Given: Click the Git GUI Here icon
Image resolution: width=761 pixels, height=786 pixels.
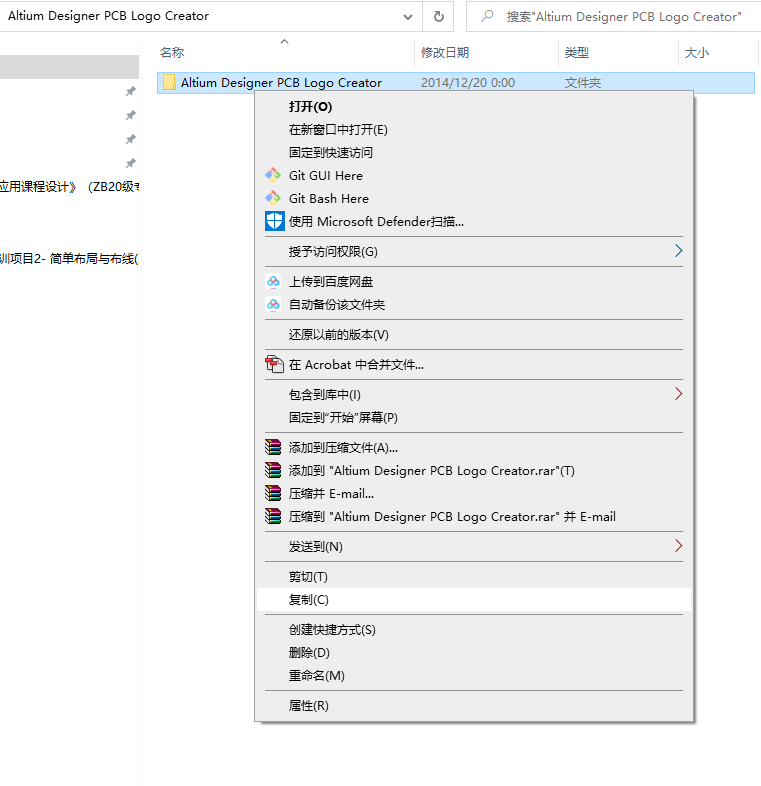Looking at the screenshot, I should [273, 175].
